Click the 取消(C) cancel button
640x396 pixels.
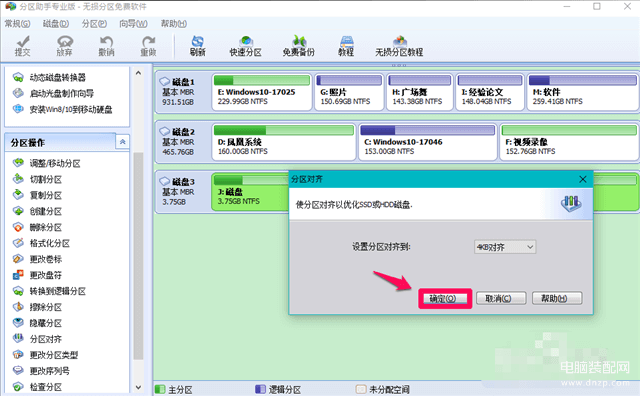pyautogui.click(x=501, y=298)
